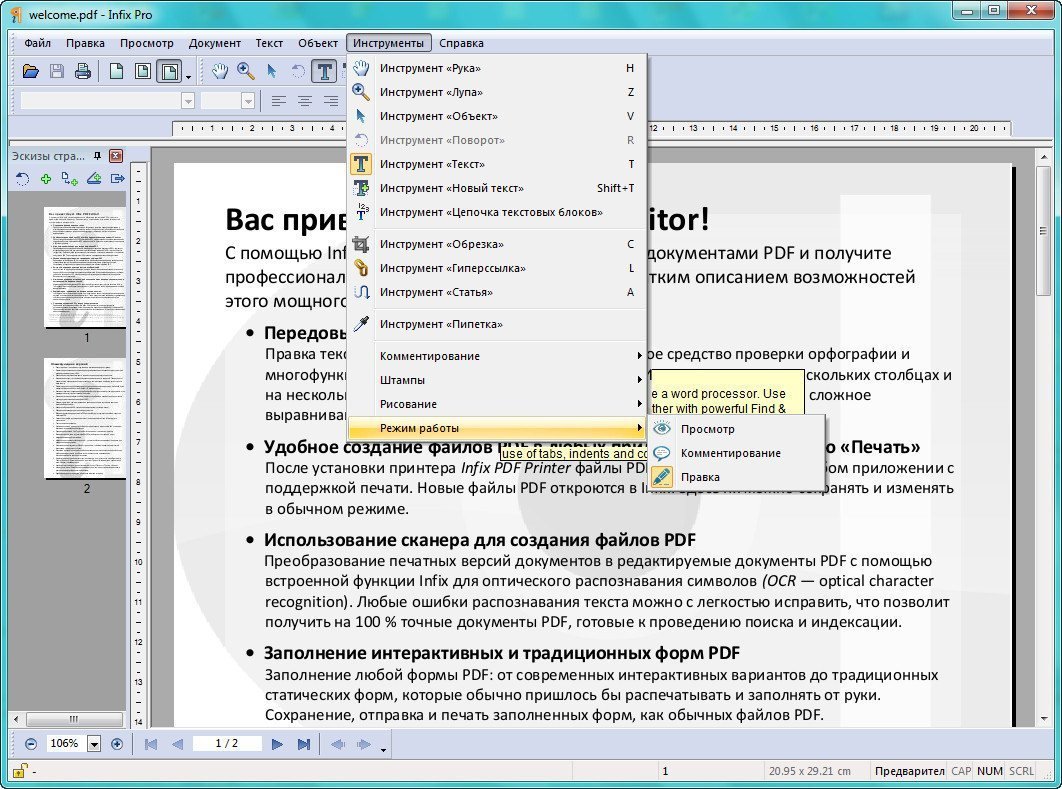Click the rotate tool icon in toolbar
The height and width of the screenshot is (789, 1062).
298,70
